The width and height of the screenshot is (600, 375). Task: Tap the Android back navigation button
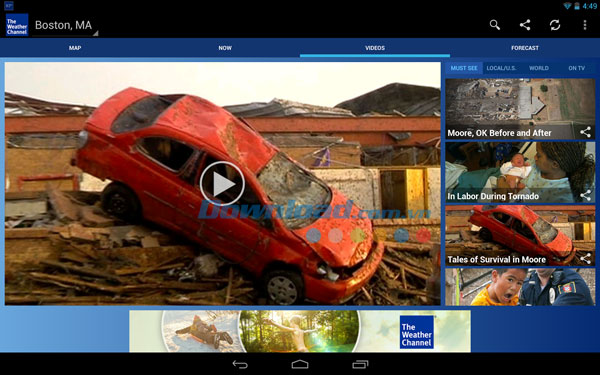point(240,364)
